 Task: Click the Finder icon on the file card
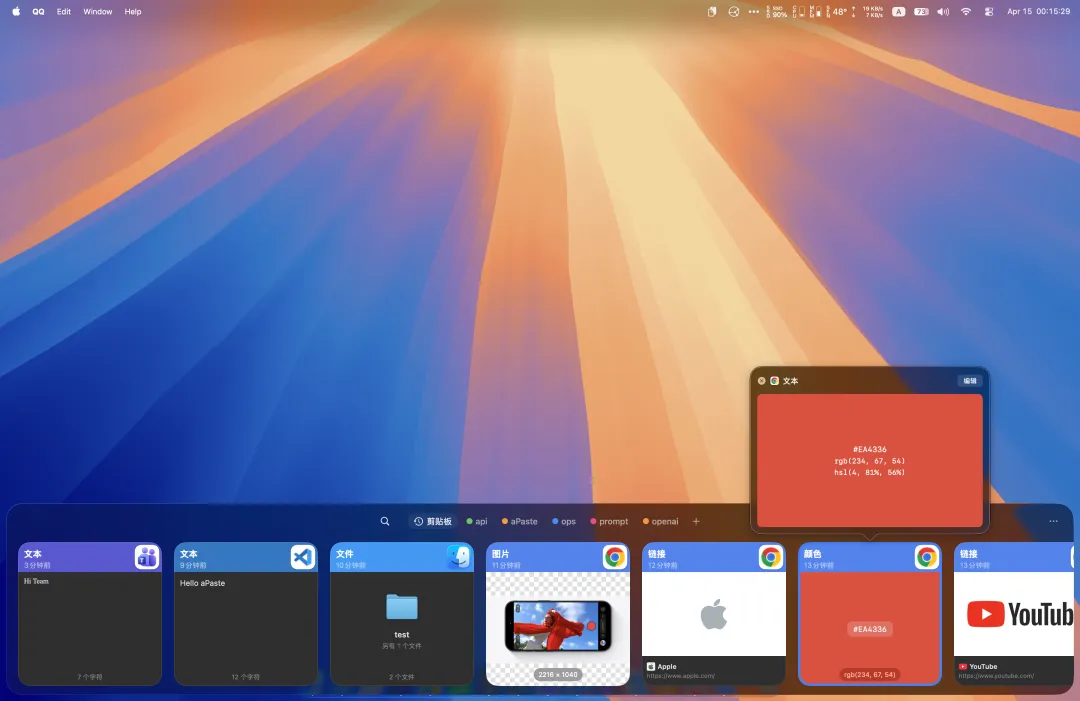(459, 557)
